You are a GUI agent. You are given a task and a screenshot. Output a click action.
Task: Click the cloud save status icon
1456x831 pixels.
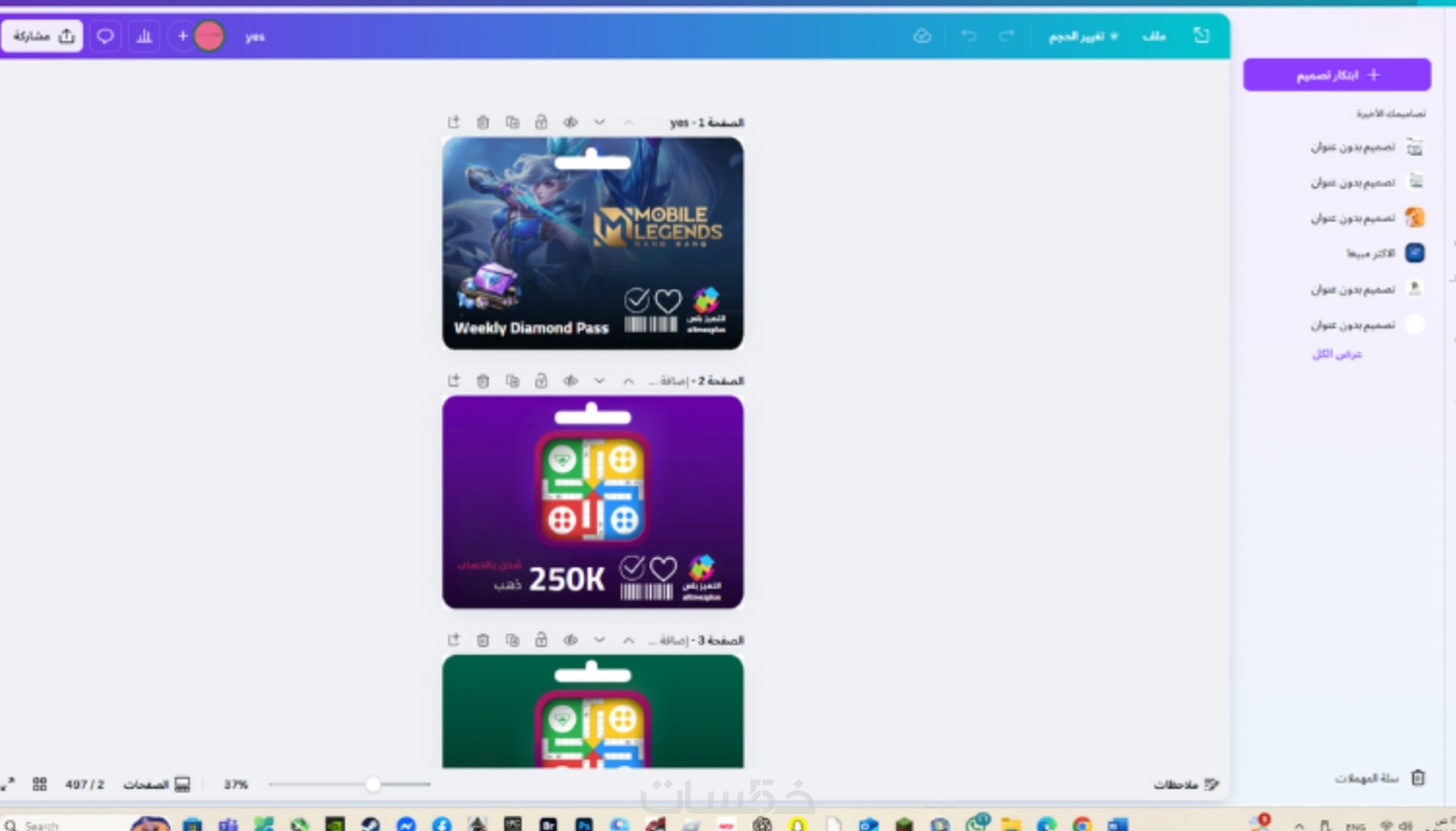click(922, 36)
